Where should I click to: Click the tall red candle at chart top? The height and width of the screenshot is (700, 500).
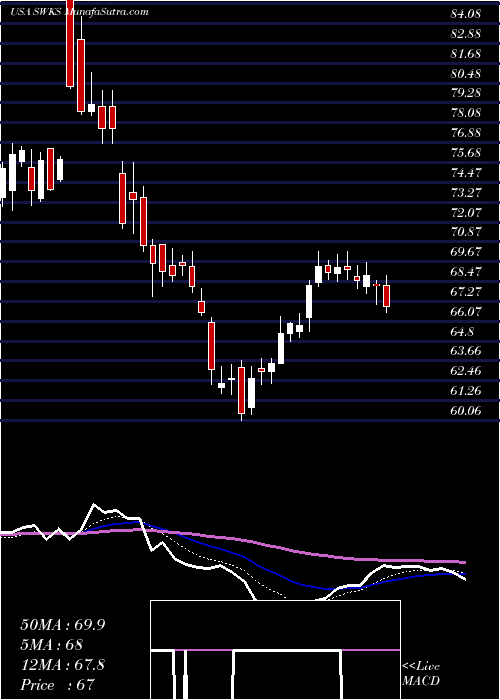pos(70,43)
